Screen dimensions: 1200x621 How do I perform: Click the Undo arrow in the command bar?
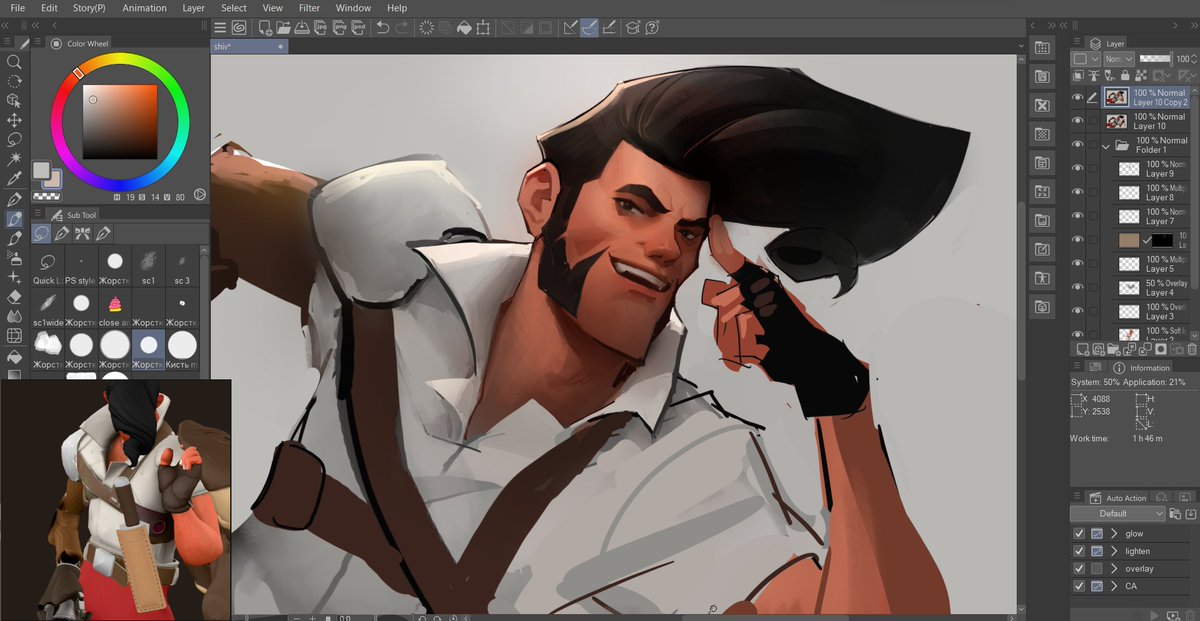coord(382,28)
